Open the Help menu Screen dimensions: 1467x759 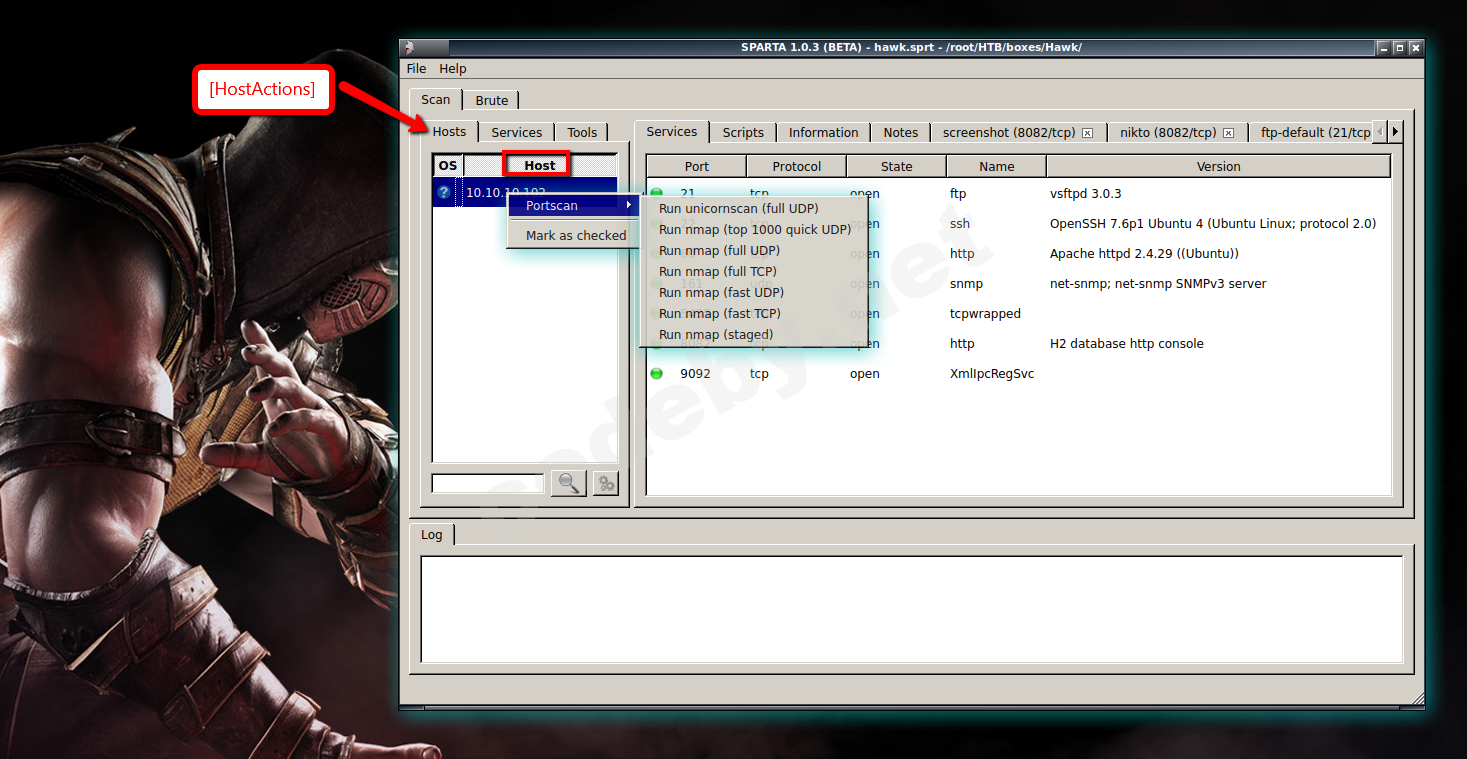pyautogui.click(x=453, y=68)
